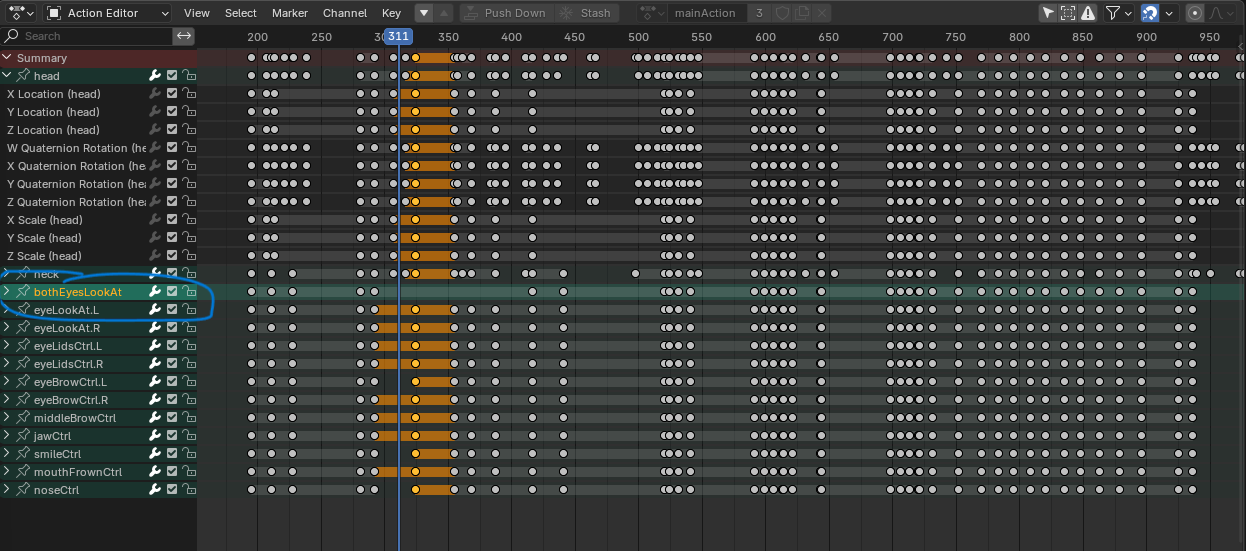Lock the Y Quaternion Rotation channel
The width and height of the screenshot is (1246, 551).
coord(188,184)
